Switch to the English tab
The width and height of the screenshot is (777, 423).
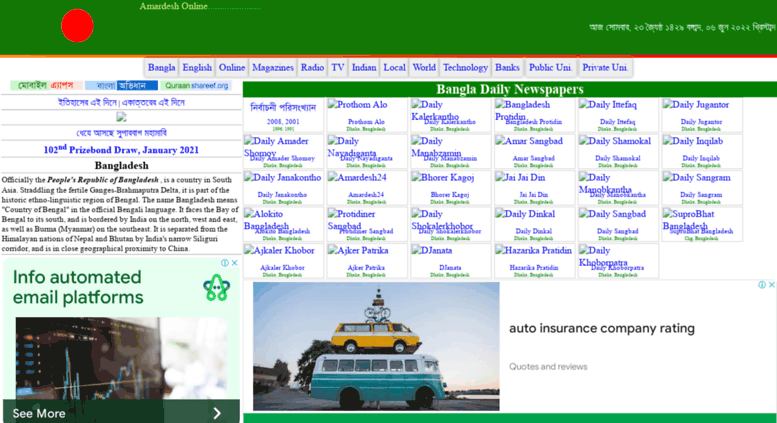click(x=197, y=68)
